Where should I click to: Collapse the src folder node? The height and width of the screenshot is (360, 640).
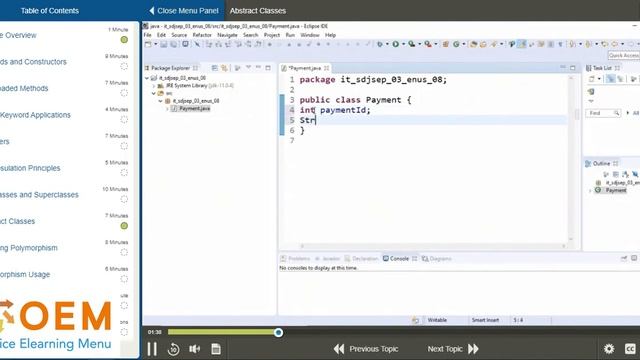coord(154,93)
